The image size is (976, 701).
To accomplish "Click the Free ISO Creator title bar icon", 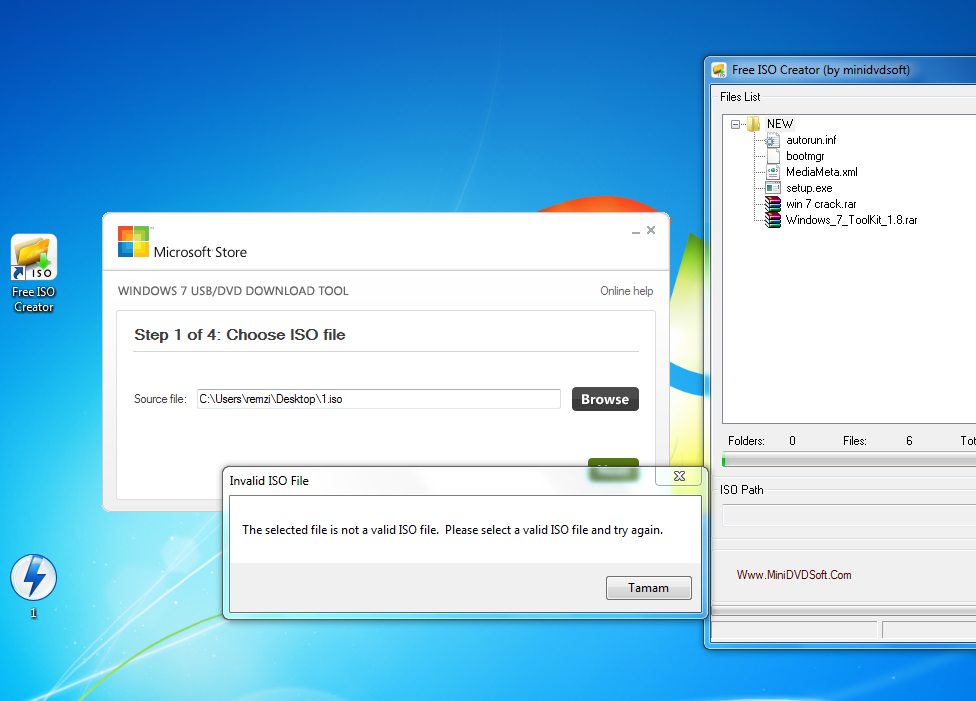I will tap(719, 70).
